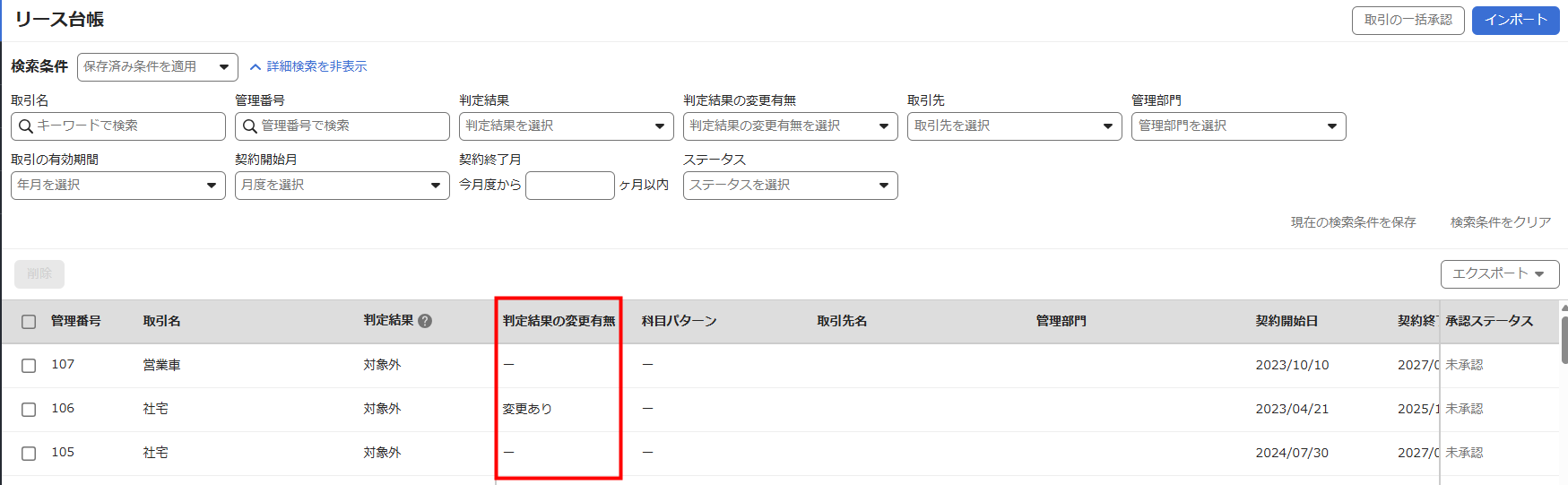This screenshot has height=485, width=1568.
Task: Select the checkbox for row 106
Action: [29, 410]
